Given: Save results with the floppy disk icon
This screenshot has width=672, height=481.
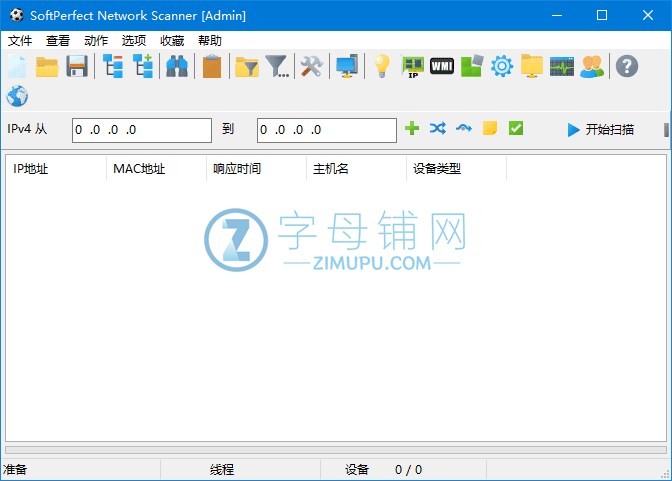Looking at the screenshot, I should click(77, 66).
